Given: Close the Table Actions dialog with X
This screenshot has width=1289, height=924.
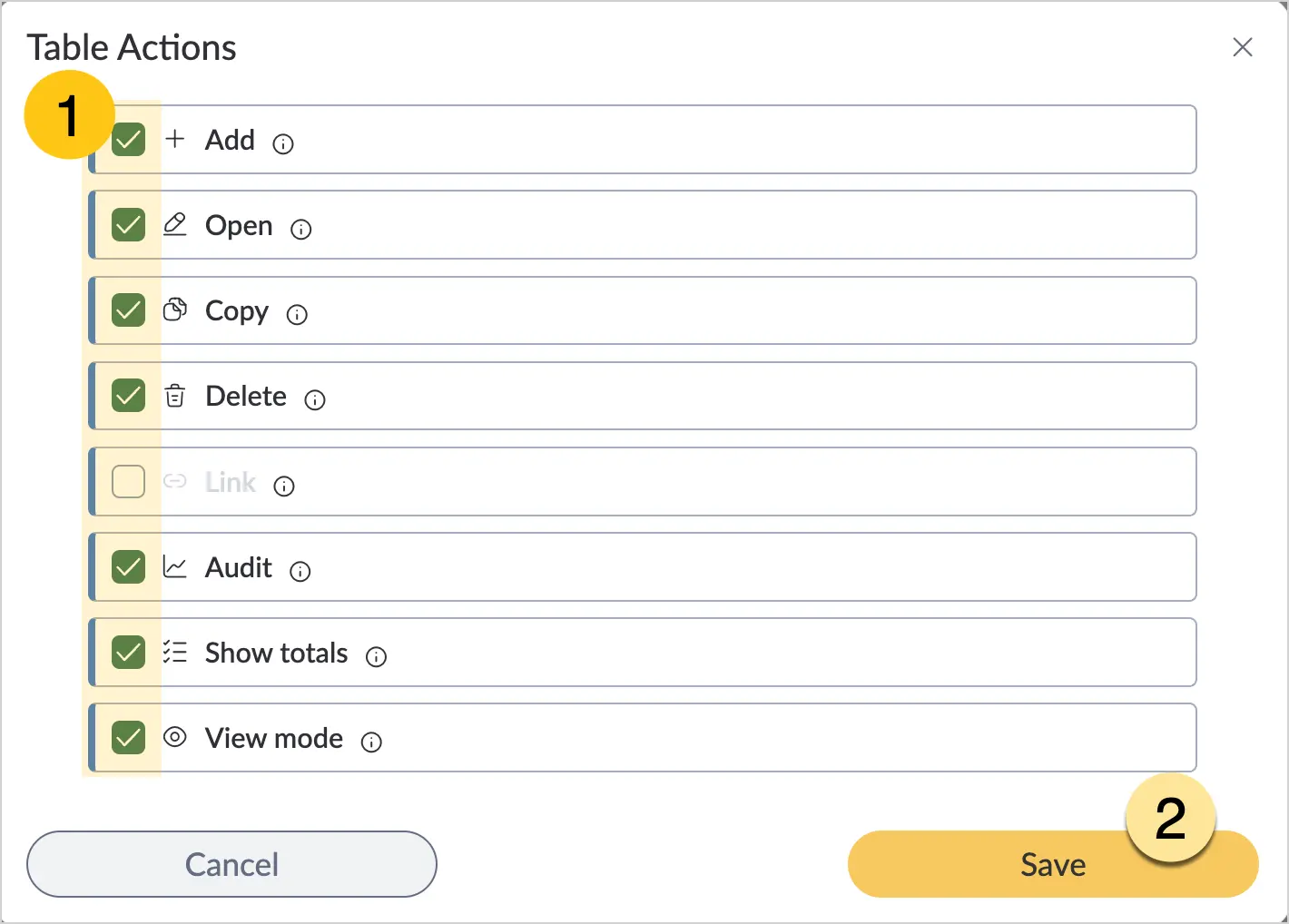Looking at the screenshot, I should 1243,47.
